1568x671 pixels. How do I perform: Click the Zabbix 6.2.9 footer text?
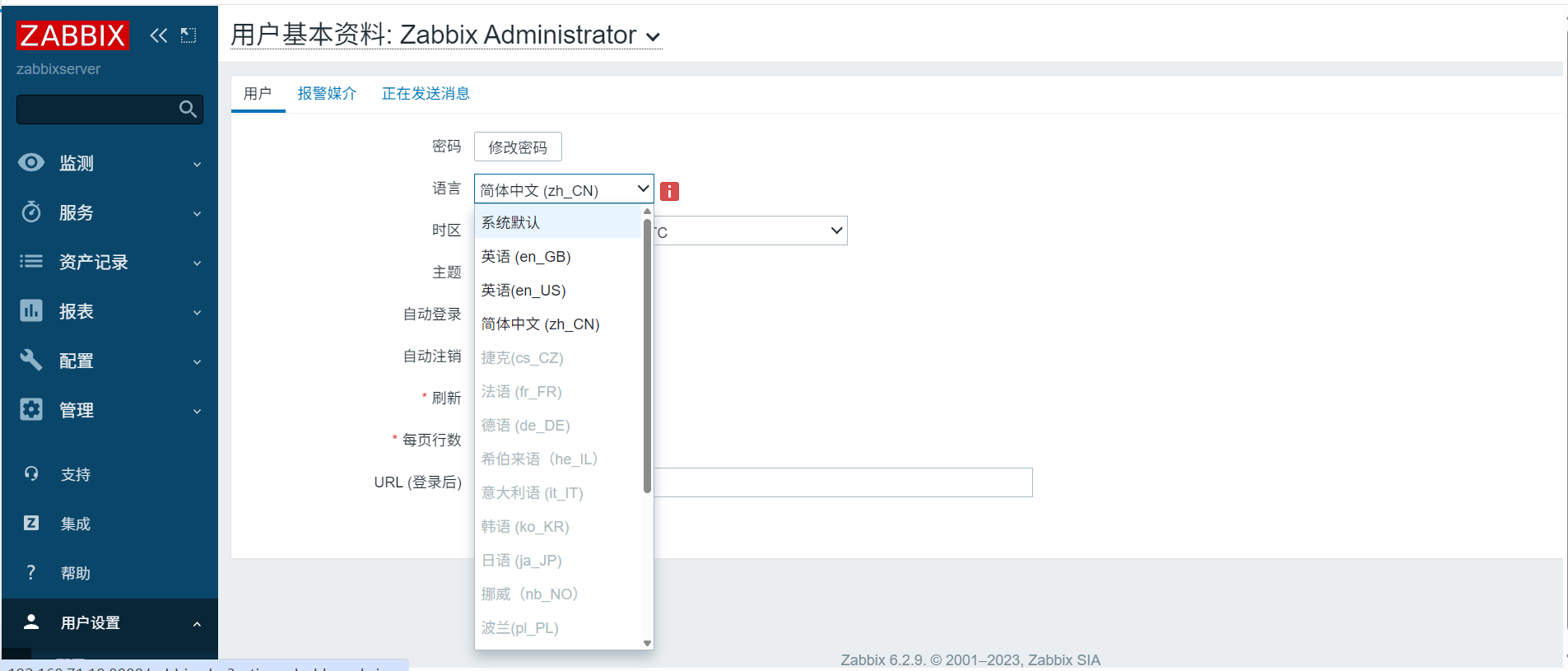point(970,659)
